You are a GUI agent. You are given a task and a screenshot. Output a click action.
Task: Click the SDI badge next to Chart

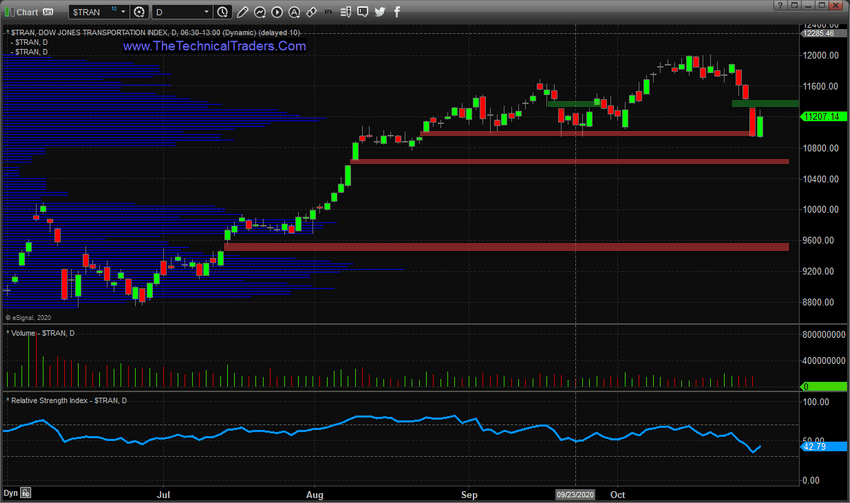click(x=48, y=12)
